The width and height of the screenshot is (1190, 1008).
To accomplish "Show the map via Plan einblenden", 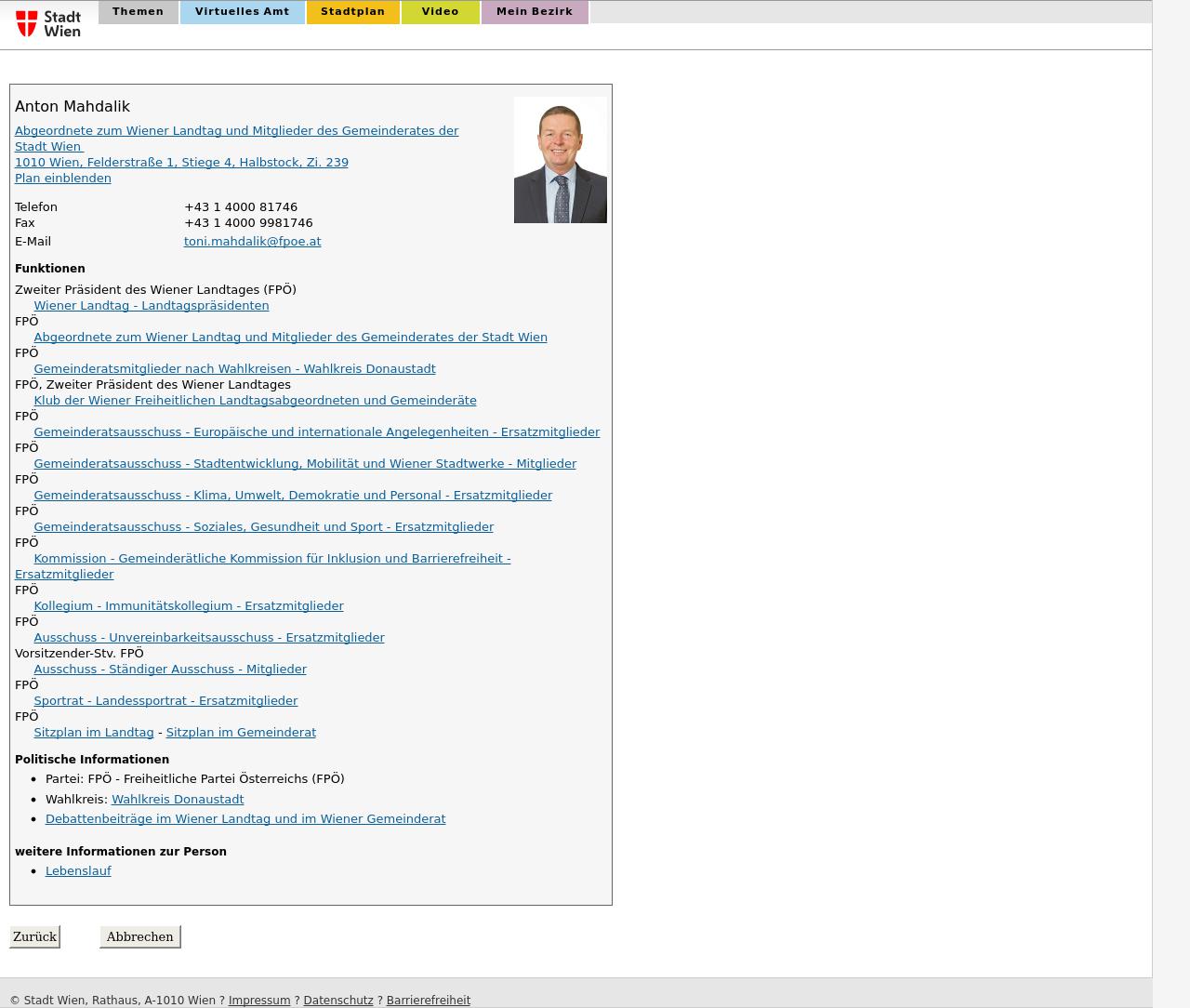I will point(62,179).
